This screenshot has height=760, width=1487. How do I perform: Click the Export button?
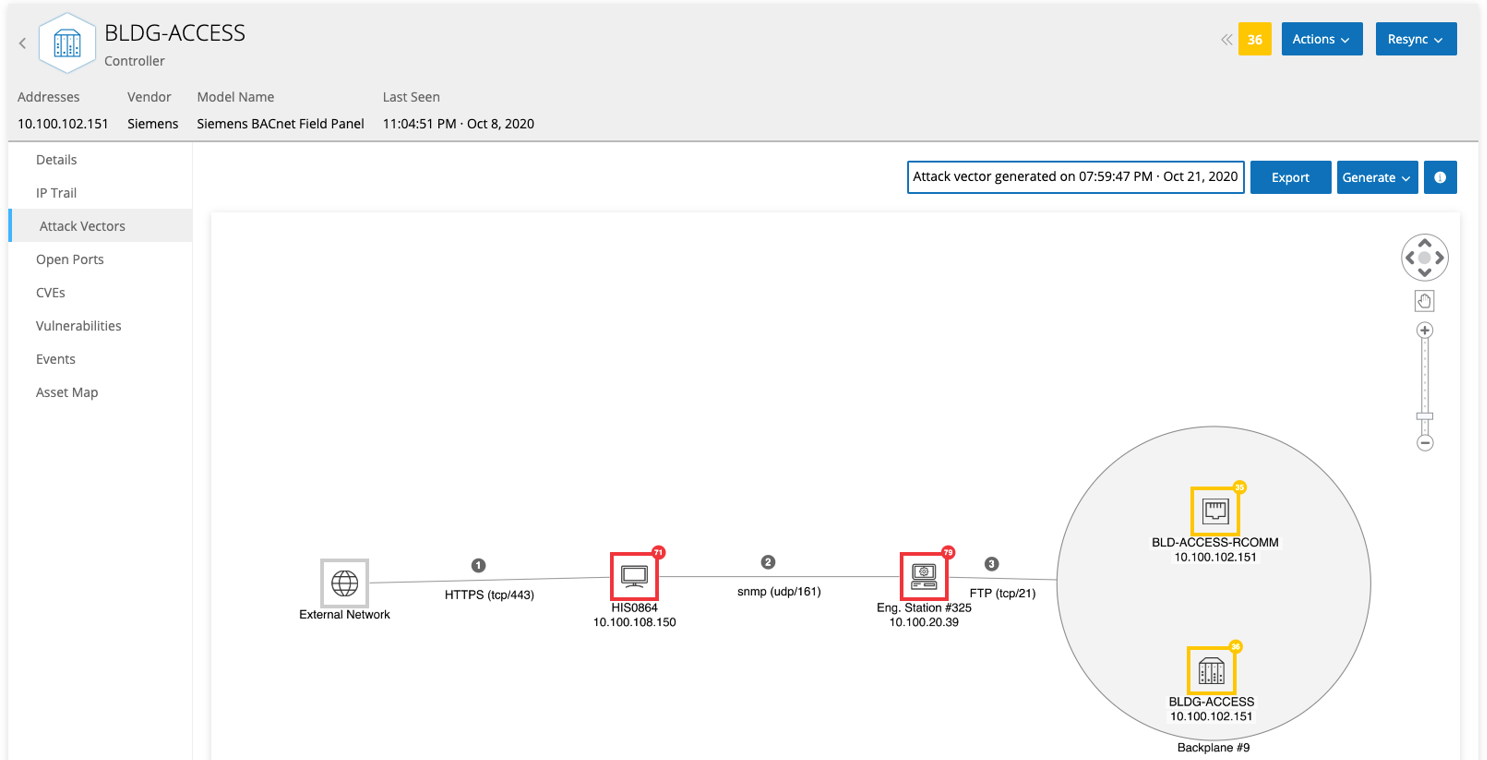[1290, 177]
